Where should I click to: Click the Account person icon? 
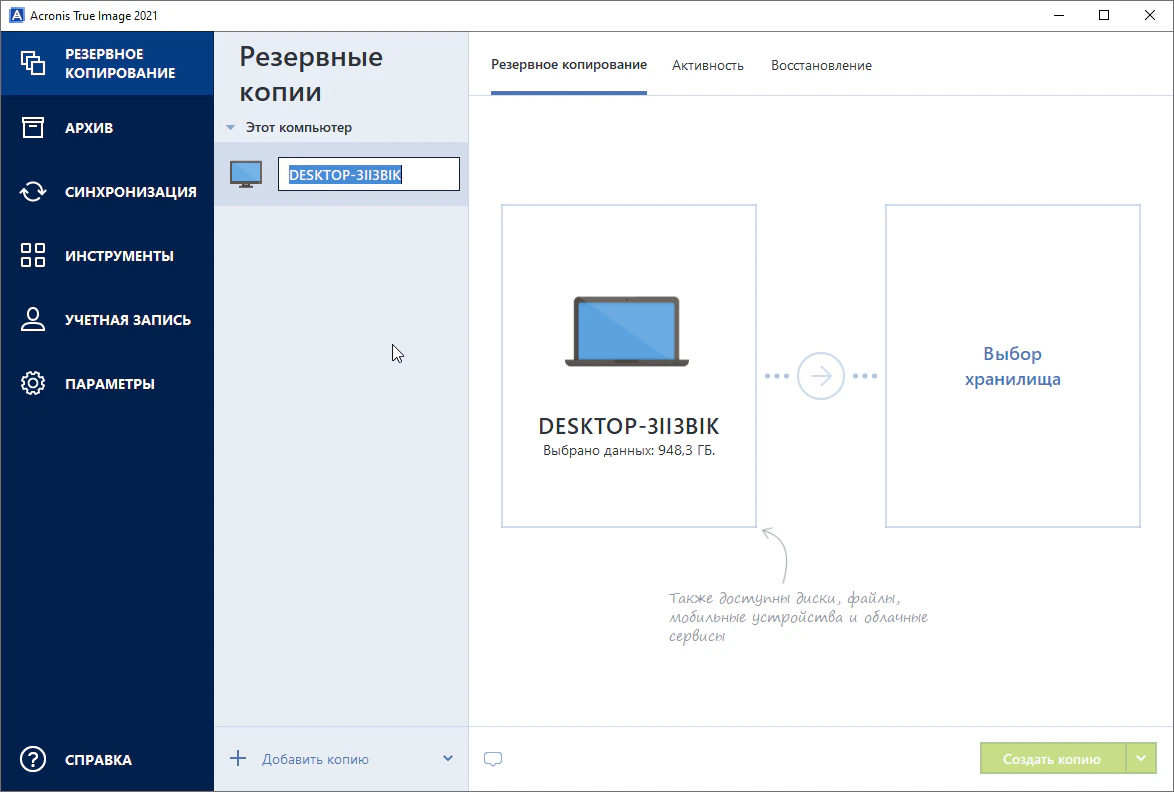tap(33, 320)
